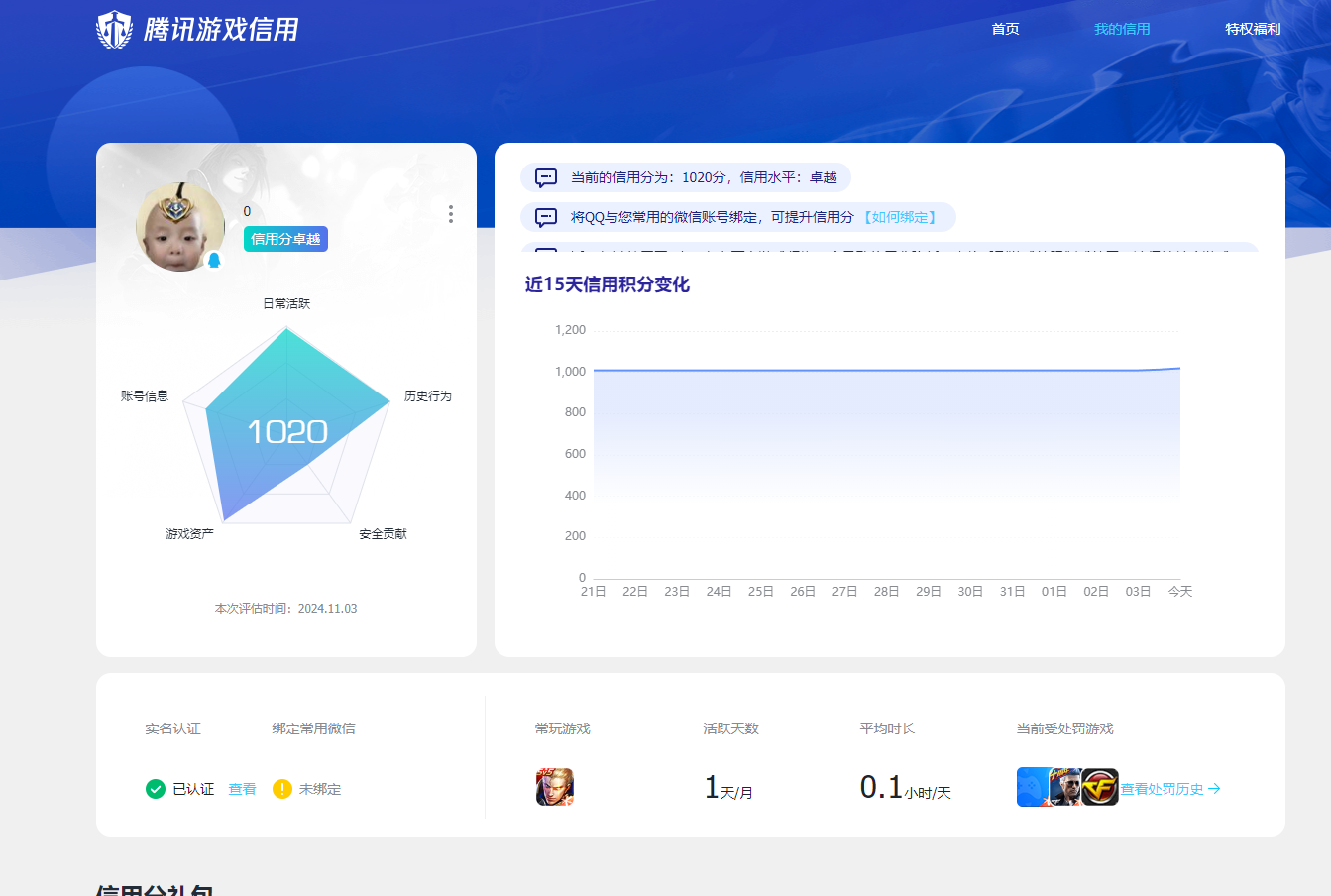
Task: Click the yellow warning icon for 未绑定
Action: point(282,789)
